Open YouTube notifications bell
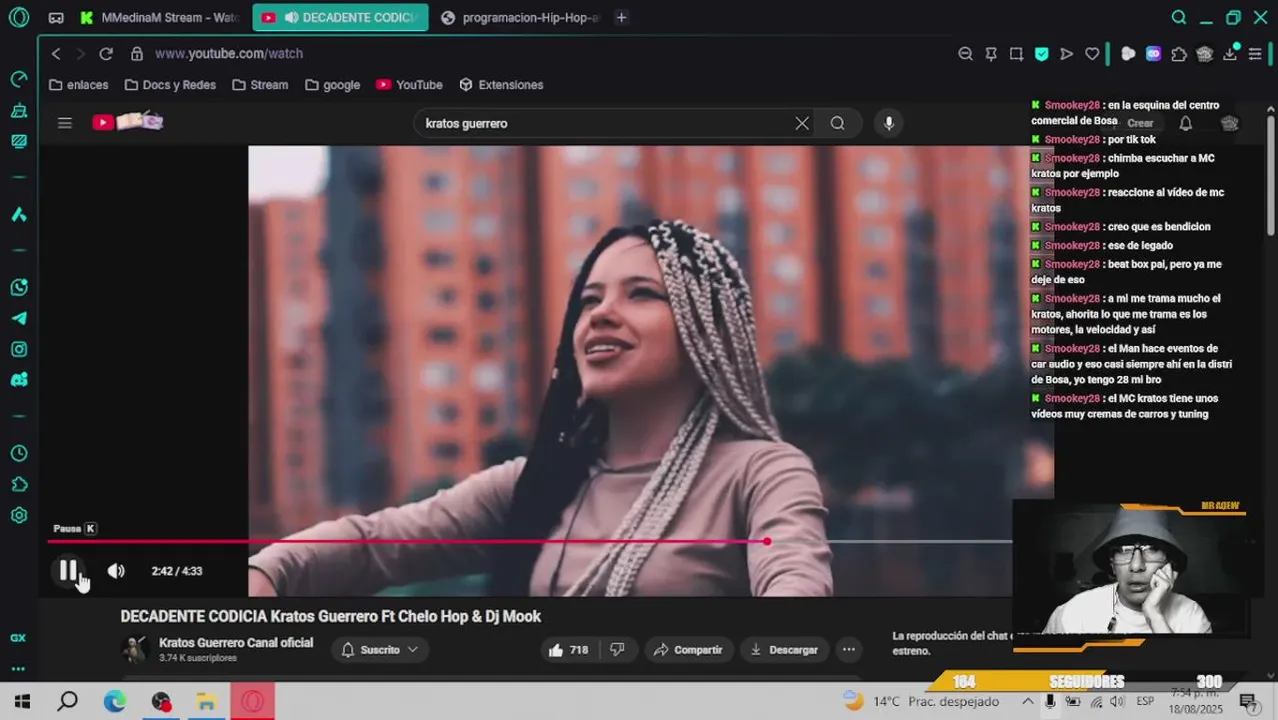Image resolution: width=1278 pixels, height=720 pixels. coord(1185,123)
